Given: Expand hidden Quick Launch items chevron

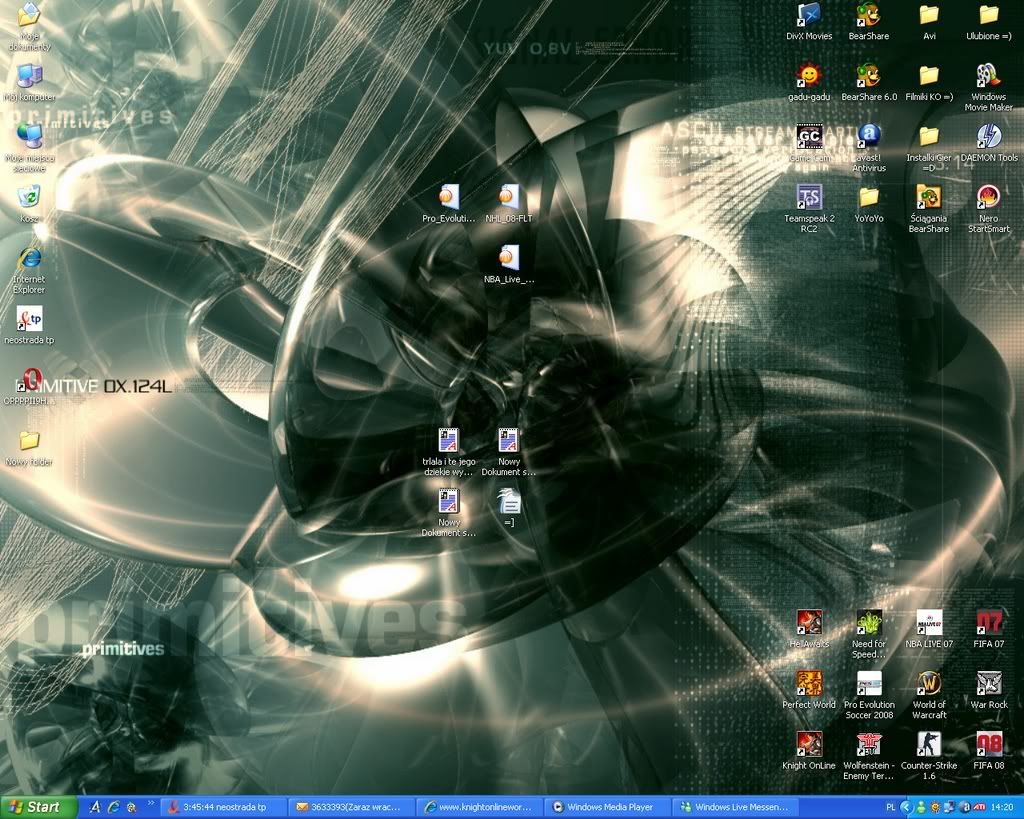Looking at the screenshot, I should click(x=151, y=803).
